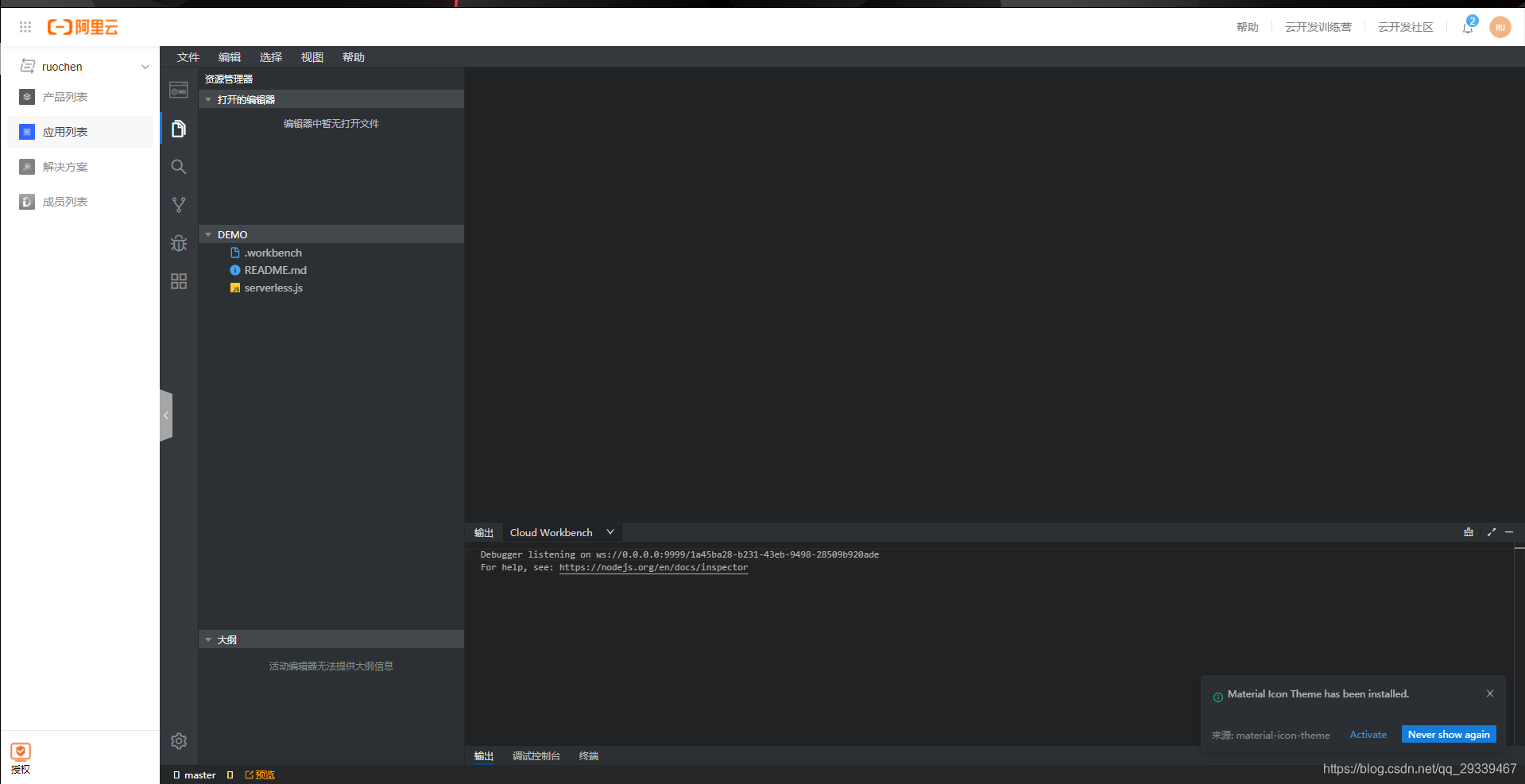Click the master branch indicator
The width and height of the screenshot is (1525, 784).
[x=195, y=775]
